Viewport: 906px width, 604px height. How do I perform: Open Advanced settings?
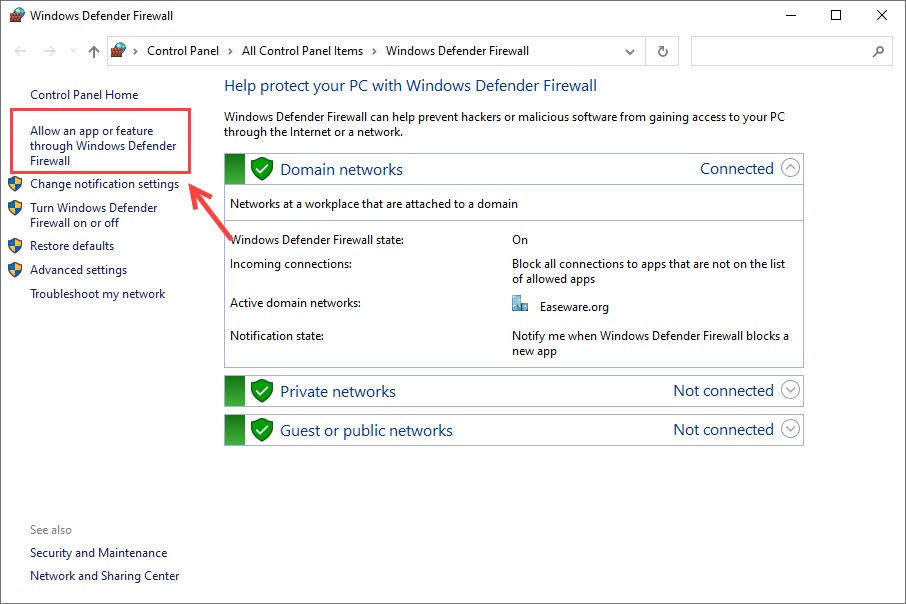point(79,270)
